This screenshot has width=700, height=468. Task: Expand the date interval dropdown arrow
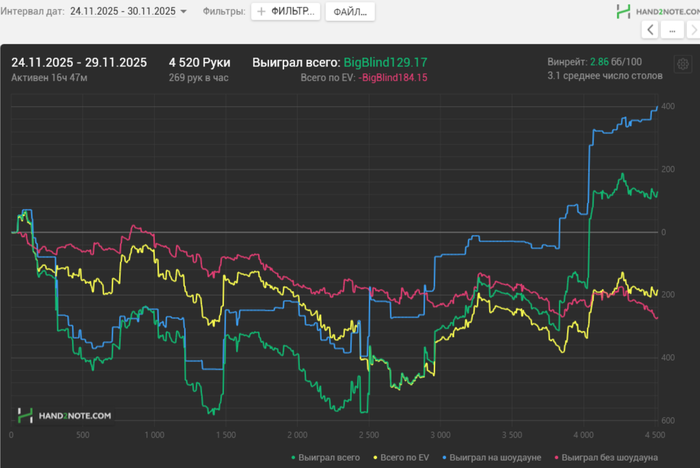coord(183,12)
